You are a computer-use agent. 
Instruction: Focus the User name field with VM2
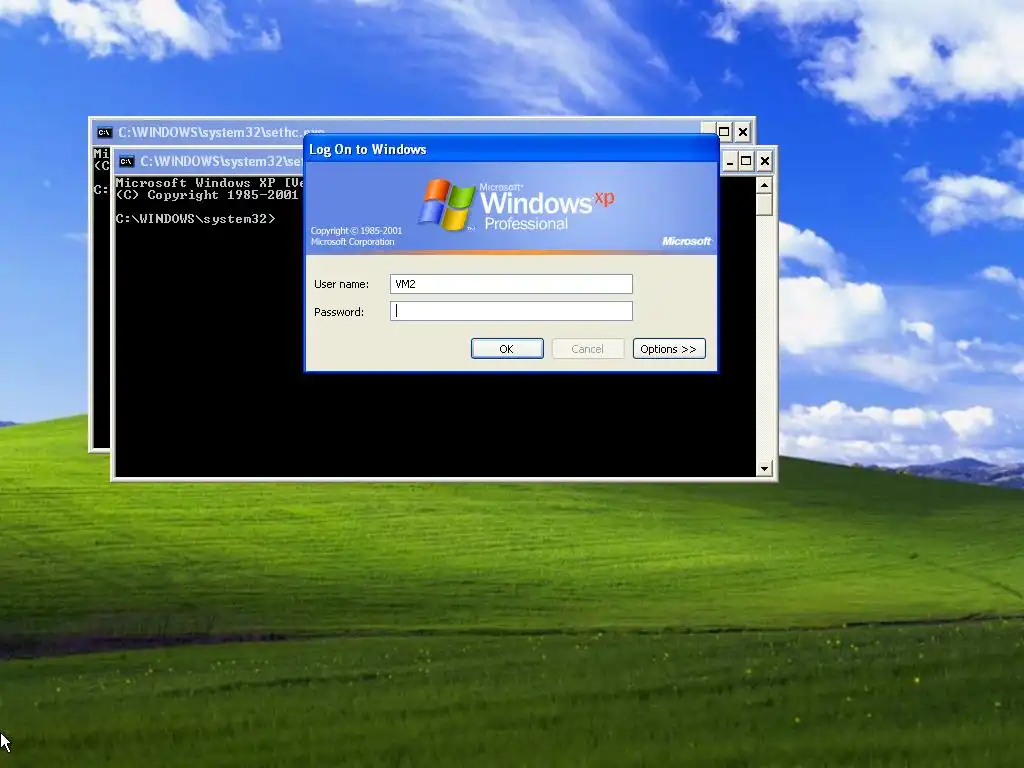point(511,284)
